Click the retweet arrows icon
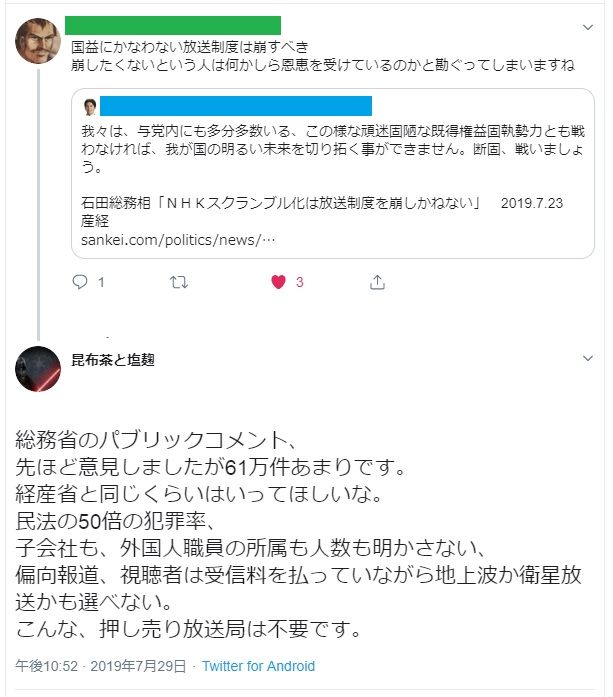This screenshot has width=613, height=697. click(180, 282)
